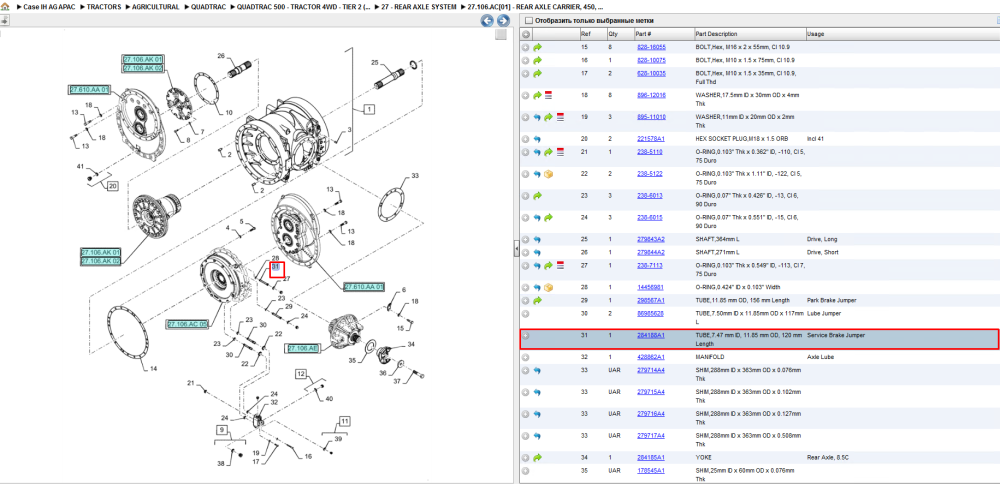Viewport: 1000px width, 484px height.
Task: Click the pin icon above the diagram
Action: coord(4,20)
